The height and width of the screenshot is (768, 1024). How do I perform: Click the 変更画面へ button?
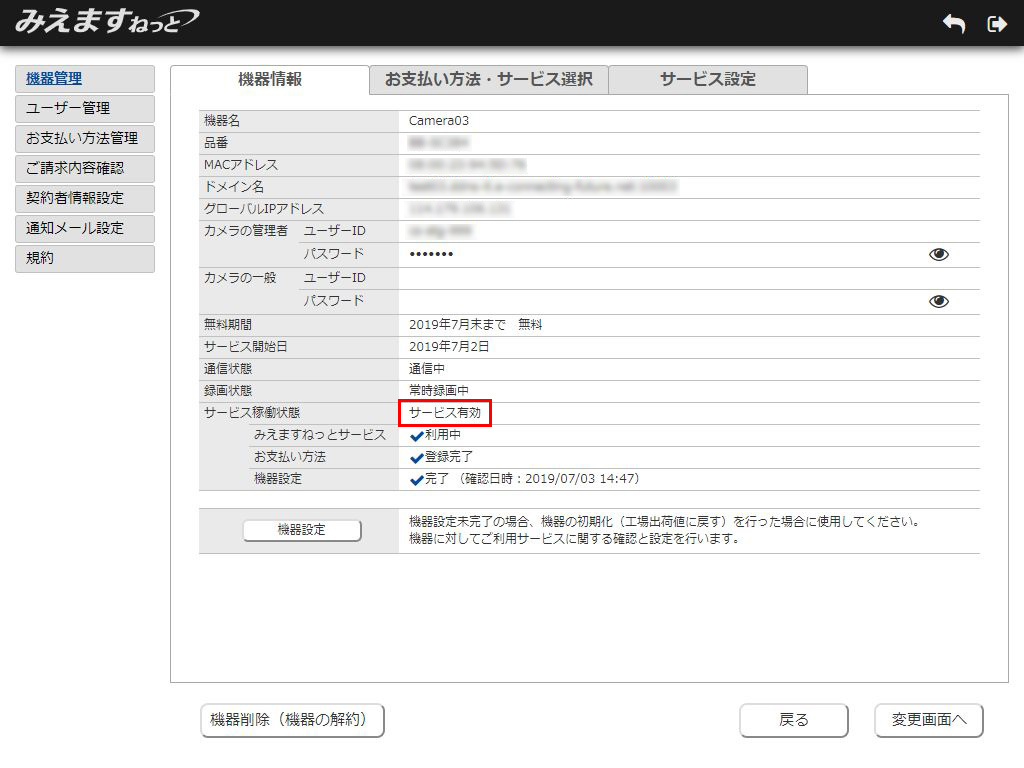coord(928,720)
